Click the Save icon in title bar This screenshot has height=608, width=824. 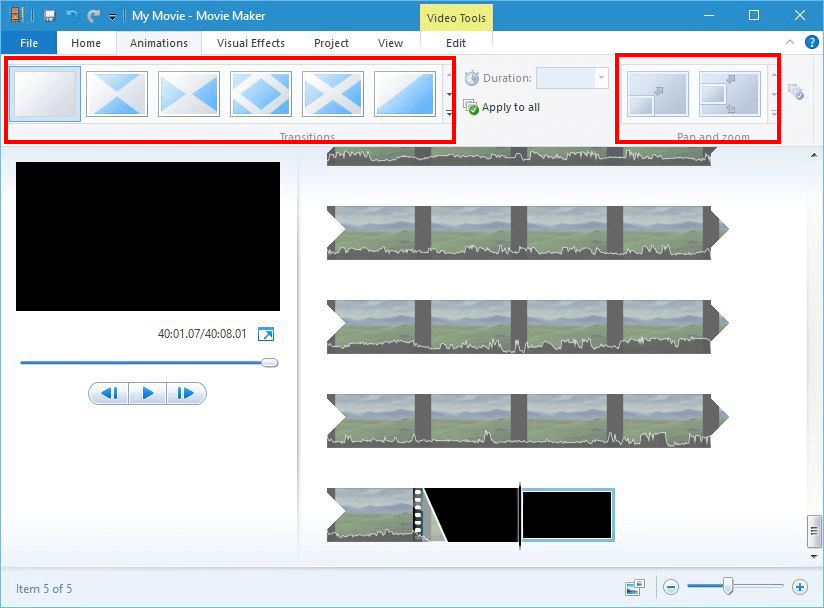tap(49, 16)
